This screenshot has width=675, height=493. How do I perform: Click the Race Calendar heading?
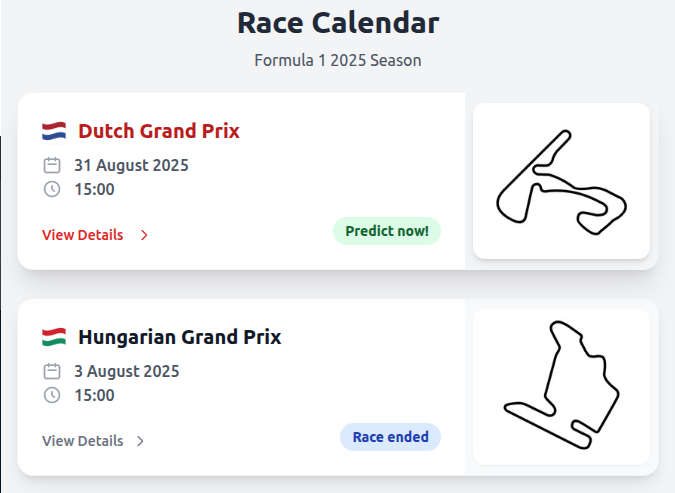338,22
